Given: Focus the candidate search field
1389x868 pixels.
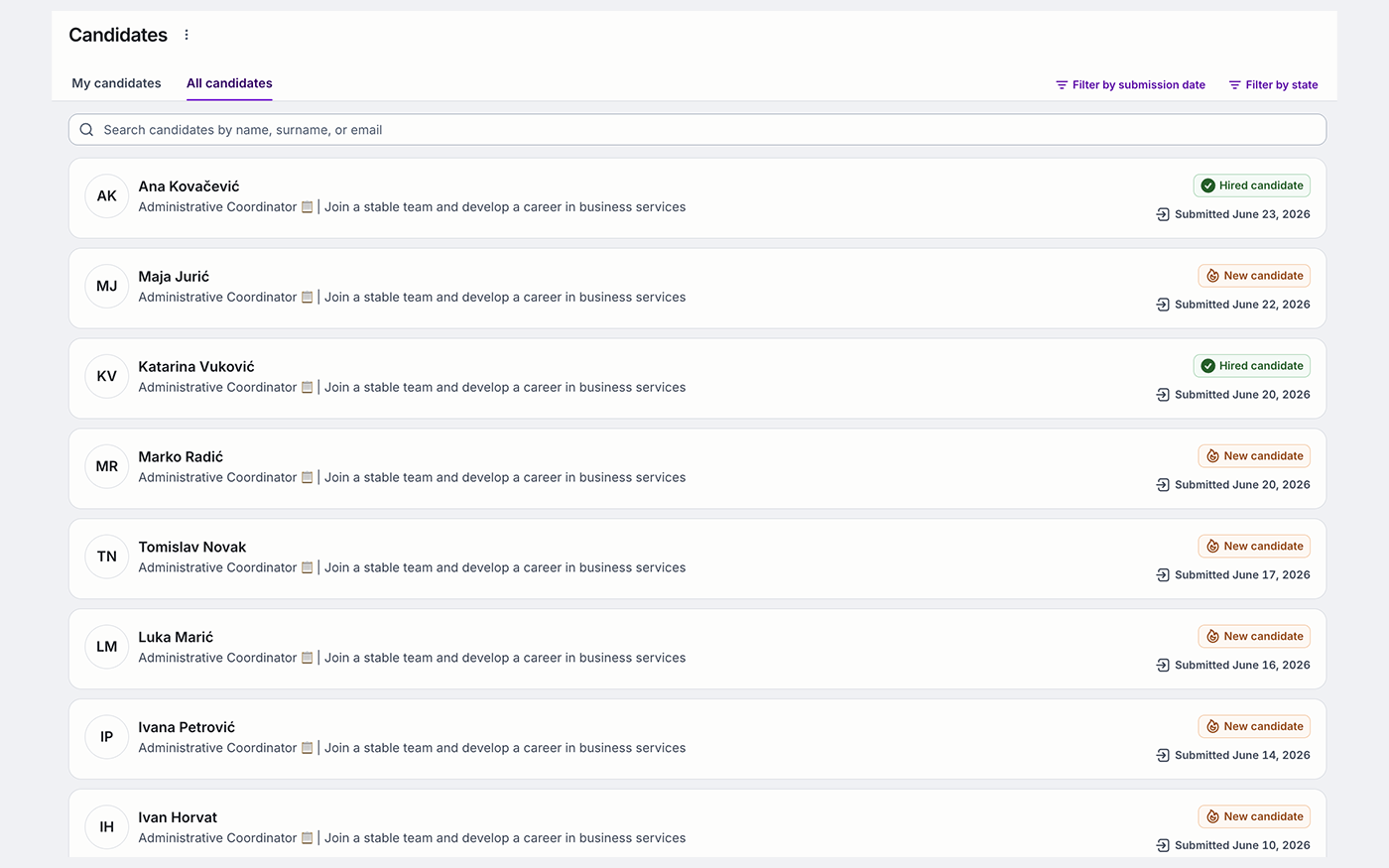Looking at the screenshot, I should tap(697, 130).
